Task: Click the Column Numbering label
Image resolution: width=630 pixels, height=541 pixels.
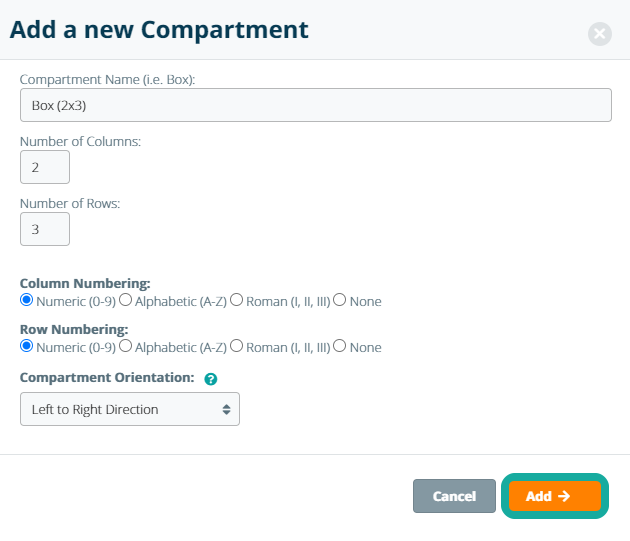Action: point(85,283)
